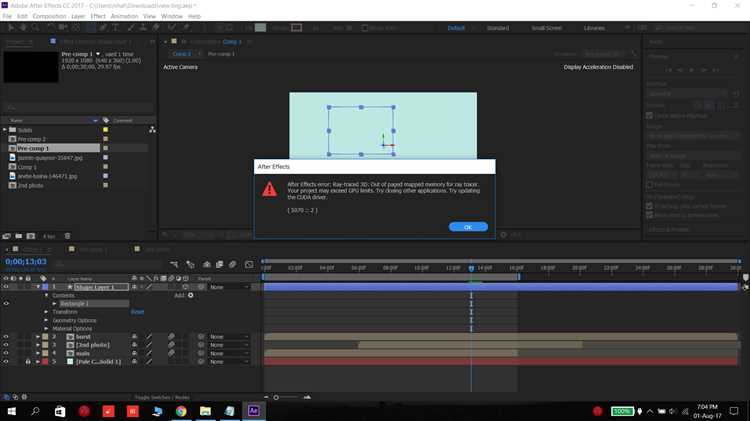The height and width of the screenshot is (421, 750).
Task: Open the Effect menu
Action: [98, 16]
